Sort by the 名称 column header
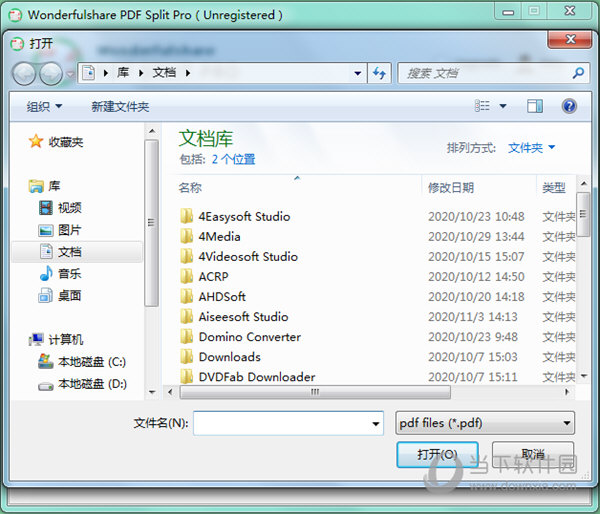 (190, 188)
